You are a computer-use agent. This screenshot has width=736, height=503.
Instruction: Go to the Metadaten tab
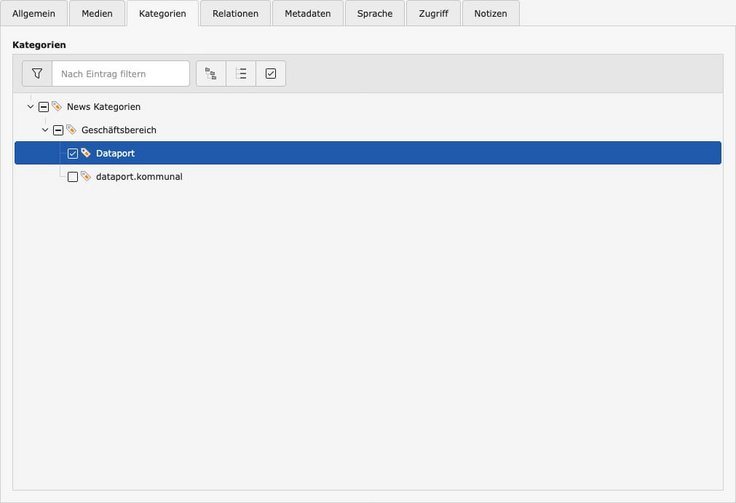308,14
